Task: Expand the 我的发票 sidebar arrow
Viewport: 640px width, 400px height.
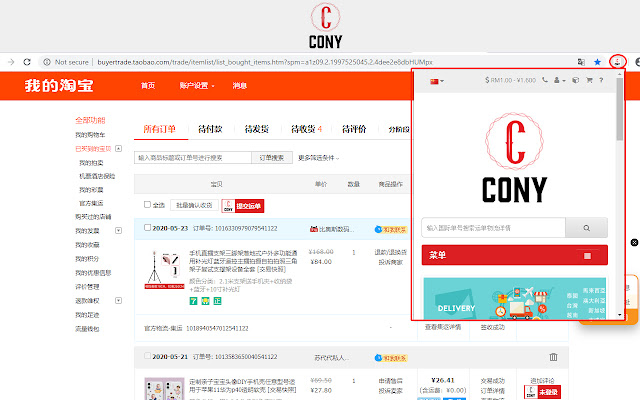Action: click(x=118, y=231)
